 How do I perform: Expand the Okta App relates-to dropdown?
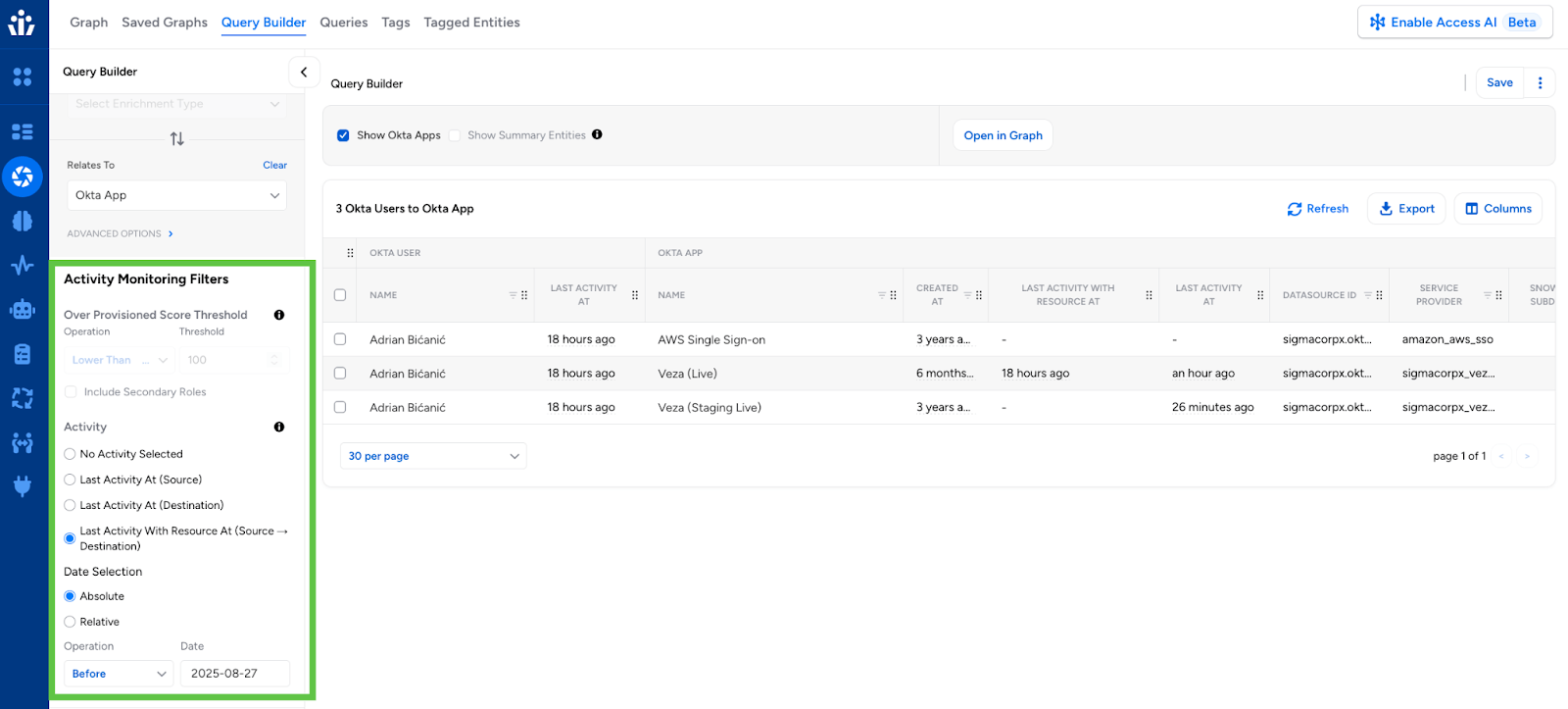tap(176, 195)
